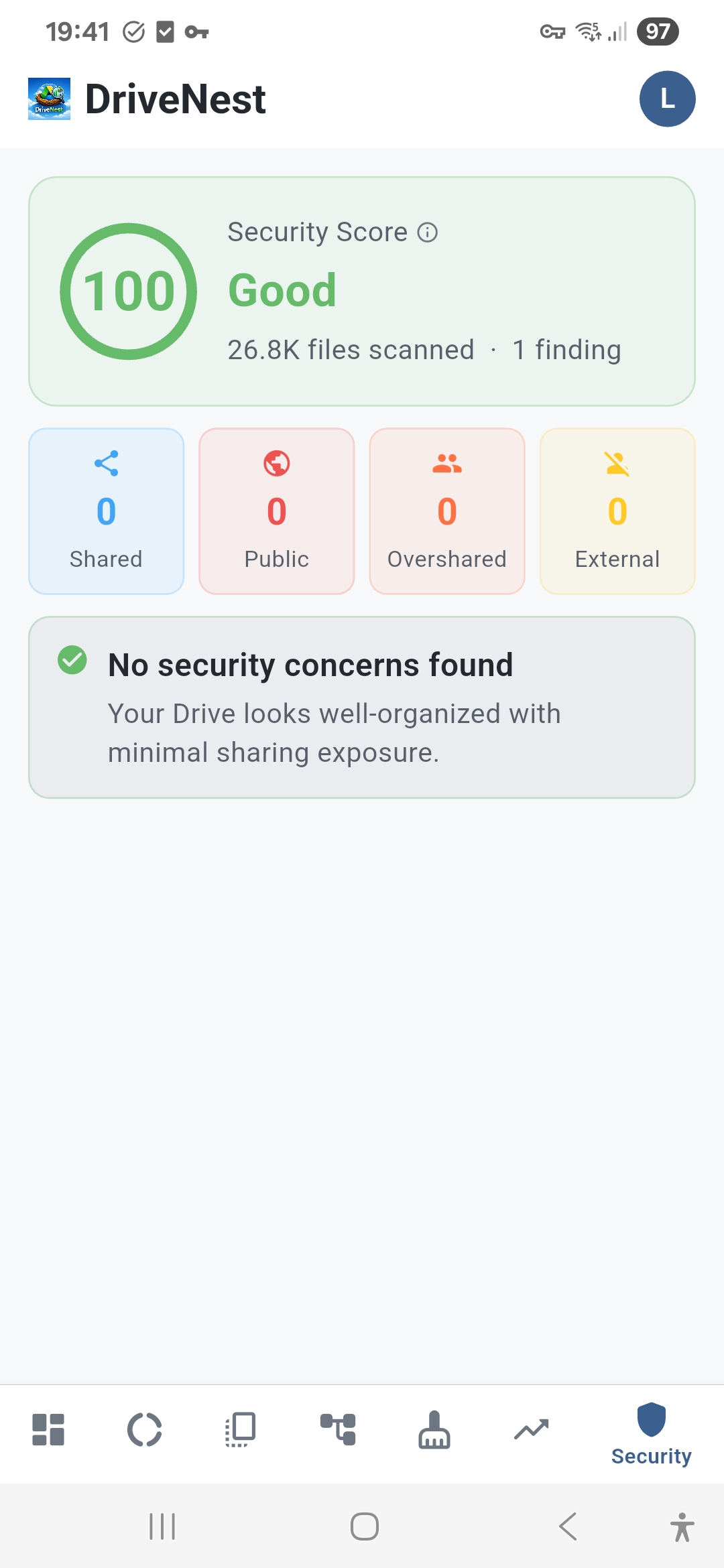Image resolution: width=724 pixels, height=1568 pixels.
Task: Click the yellow icon above External
Action: [617, 464]
